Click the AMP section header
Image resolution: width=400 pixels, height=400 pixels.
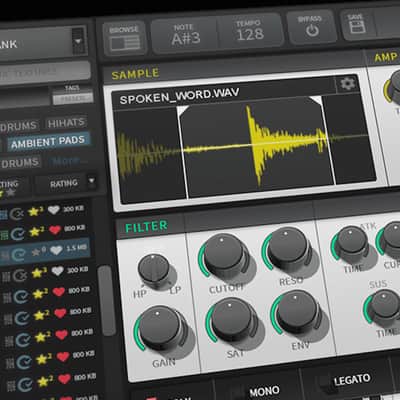[386, 57]
